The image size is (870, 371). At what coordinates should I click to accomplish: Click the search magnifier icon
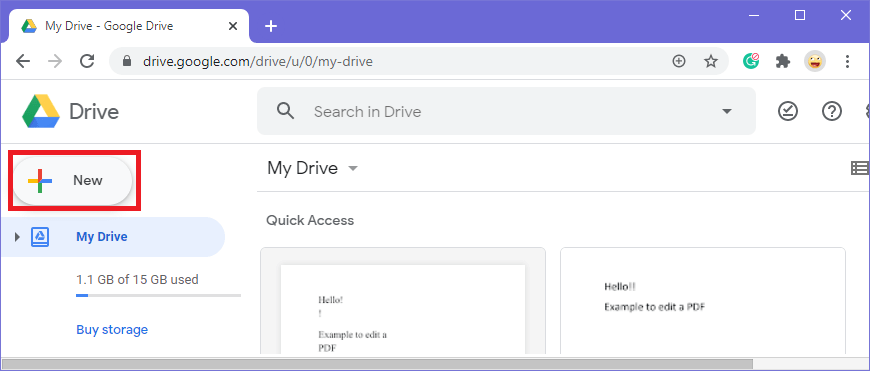pos(285,111)
